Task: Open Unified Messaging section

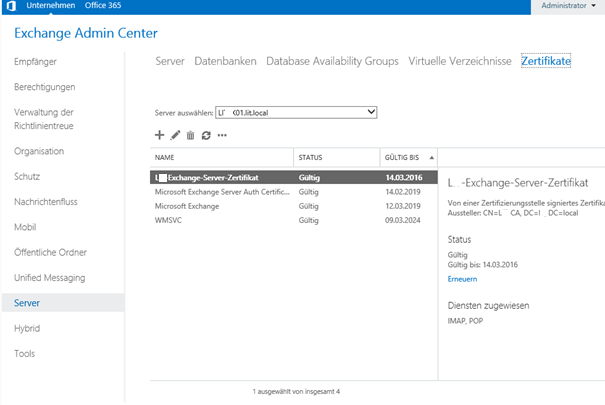Action: tap(50, 278)
